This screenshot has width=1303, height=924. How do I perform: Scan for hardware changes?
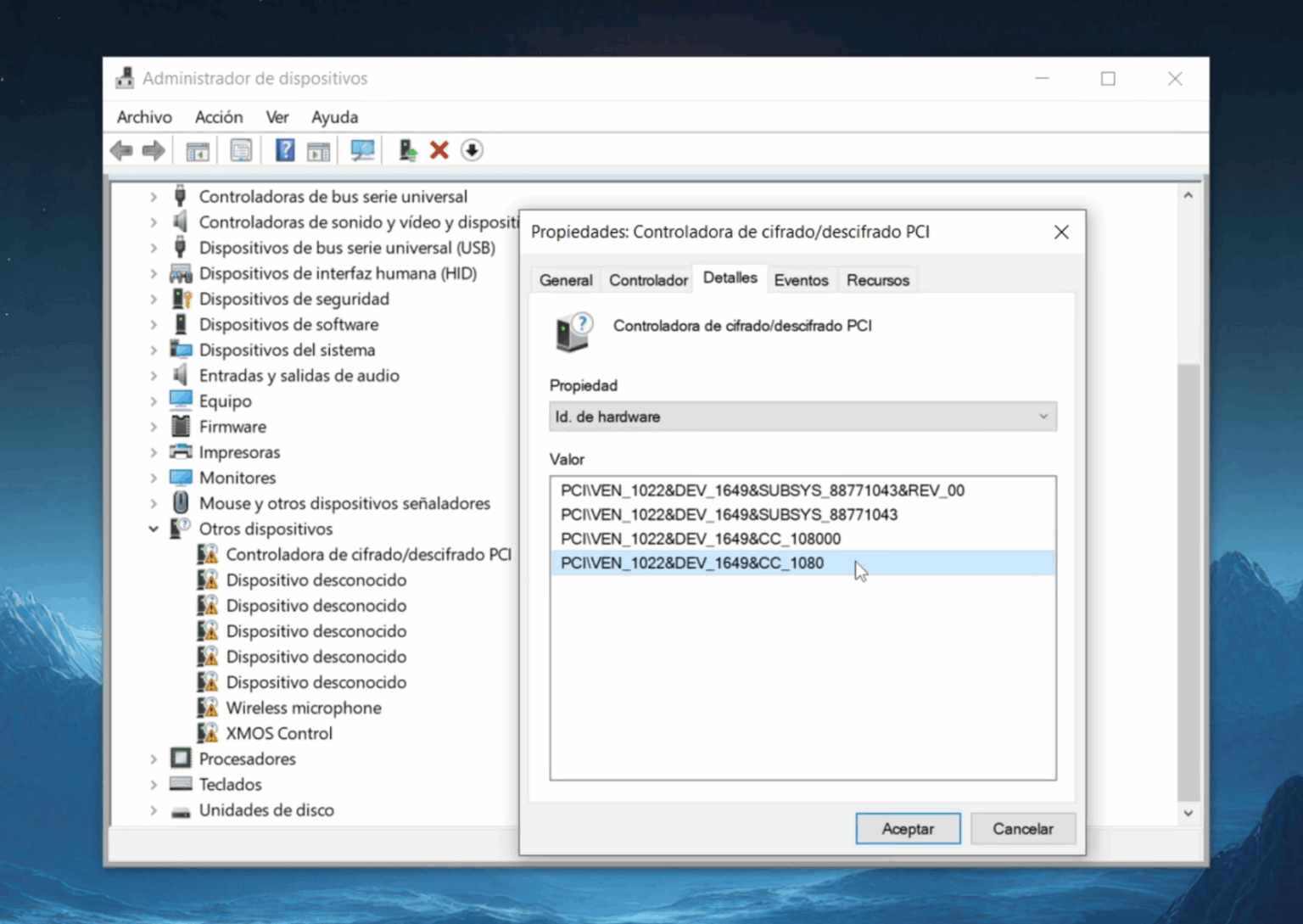[361, 150]
